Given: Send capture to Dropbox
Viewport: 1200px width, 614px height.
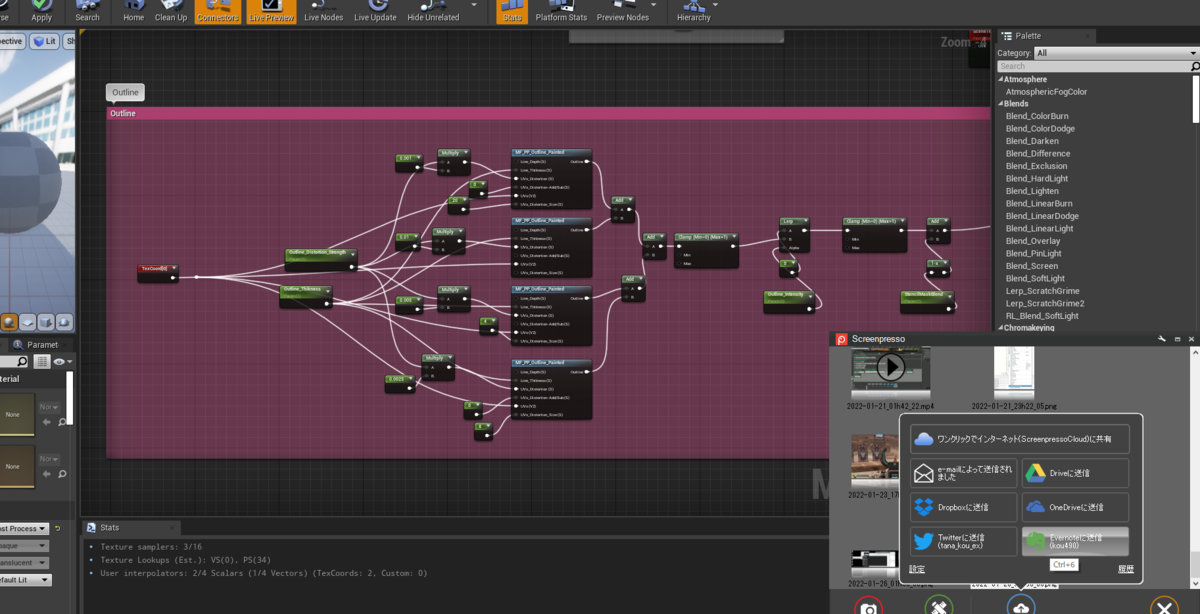Looking at the screenshot, I should click(963, 507).
